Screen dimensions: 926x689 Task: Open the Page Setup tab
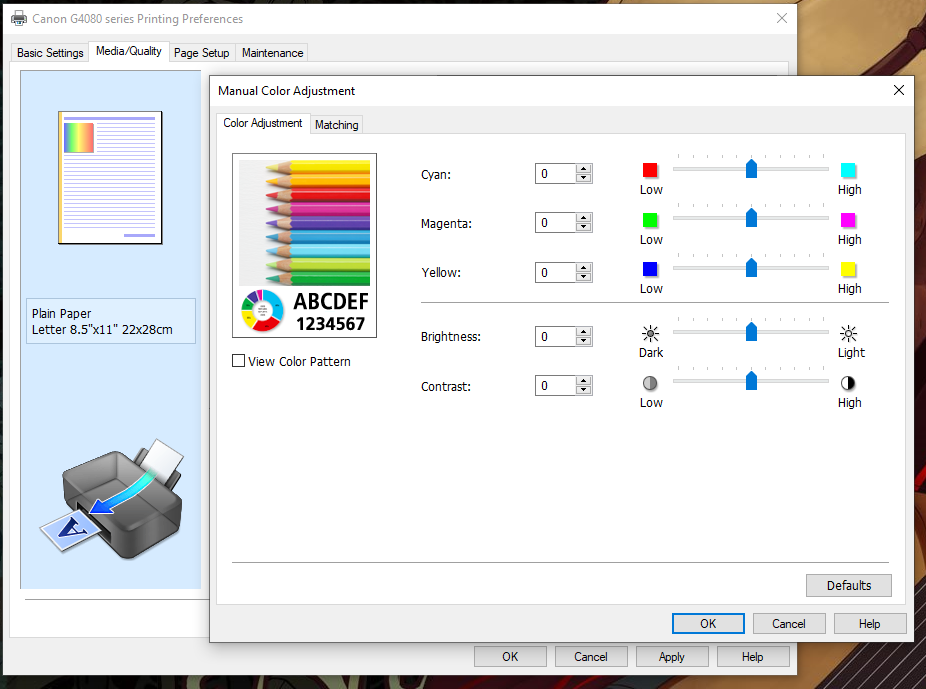[201, 53]
